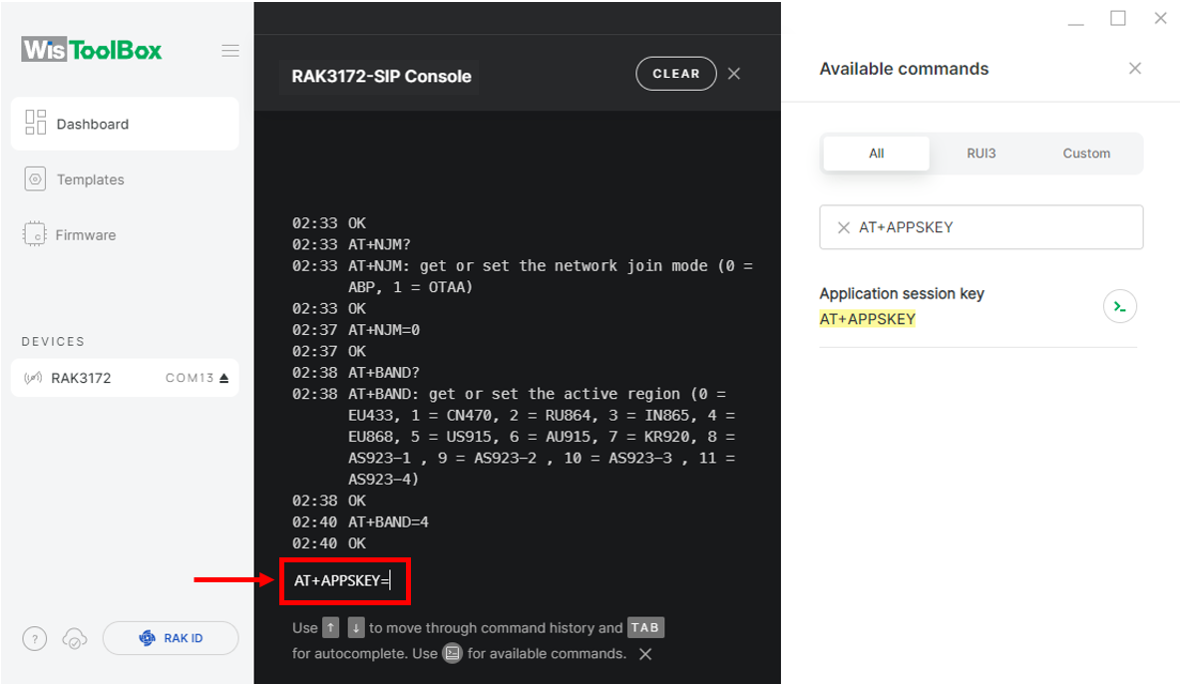Image resolution: width=1186 pixels, height=687 pixels.
Task: Switch to the RUI3 commands tab
Action: (x=981, y=153)
